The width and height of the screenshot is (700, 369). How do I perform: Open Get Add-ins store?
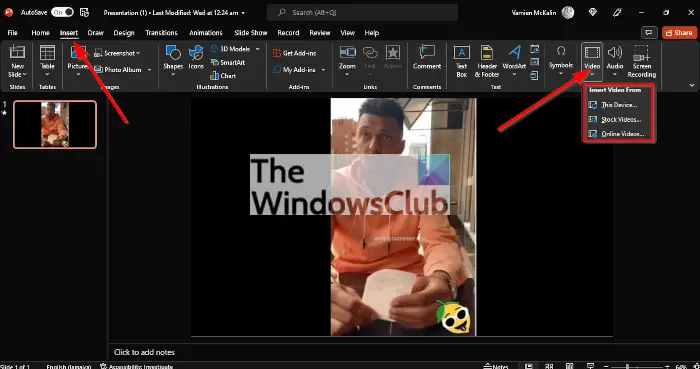294,53
